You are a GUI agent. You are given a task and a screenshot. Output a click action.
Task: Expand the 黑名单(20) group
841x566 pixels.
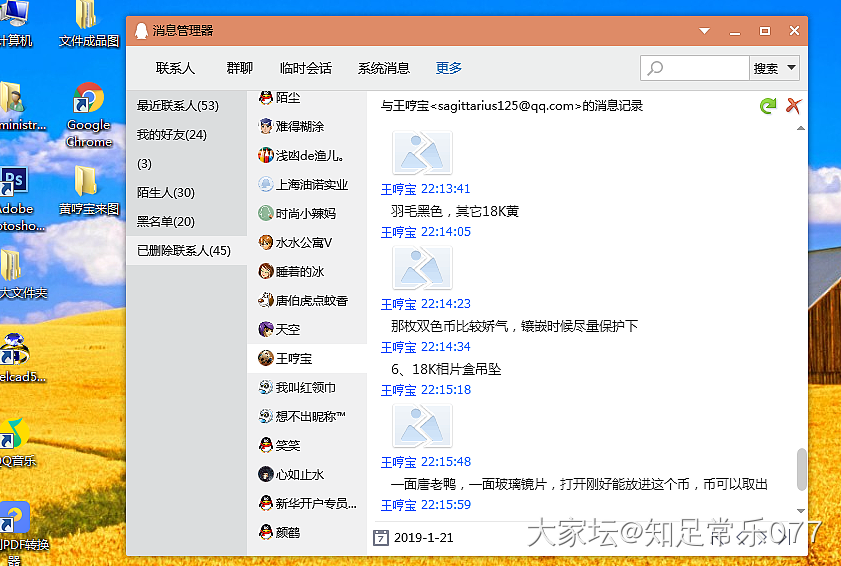tap(166, 221)
